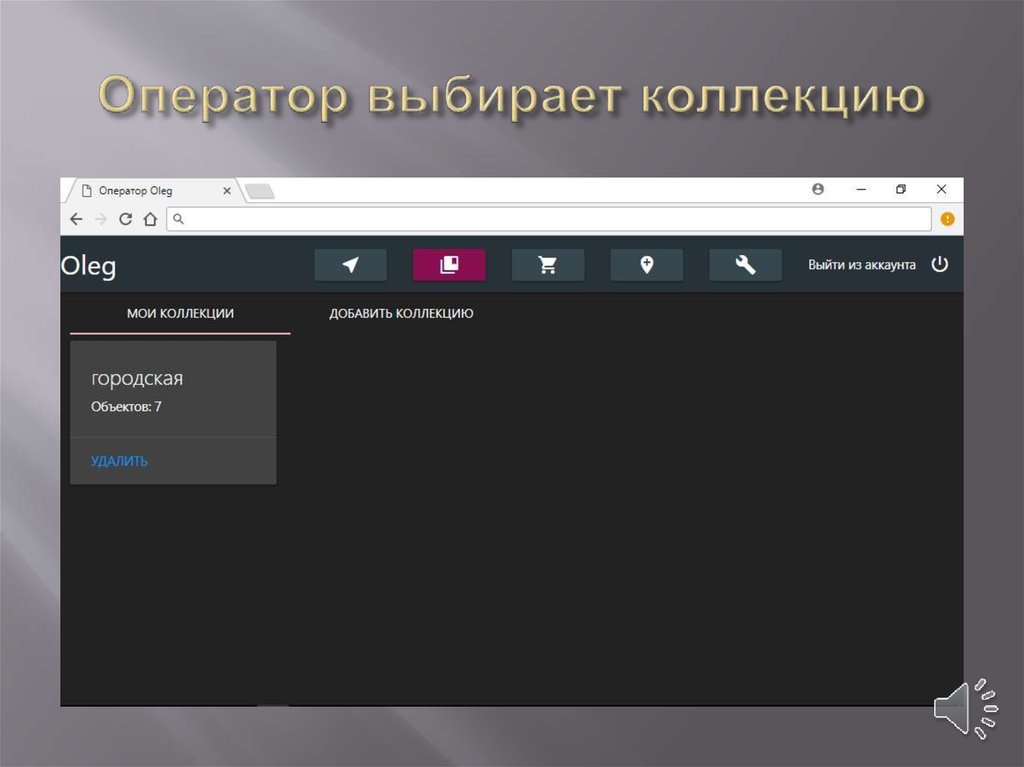Click the browser profile icon
Screen dimensions: 1024x767
point(818,189)
